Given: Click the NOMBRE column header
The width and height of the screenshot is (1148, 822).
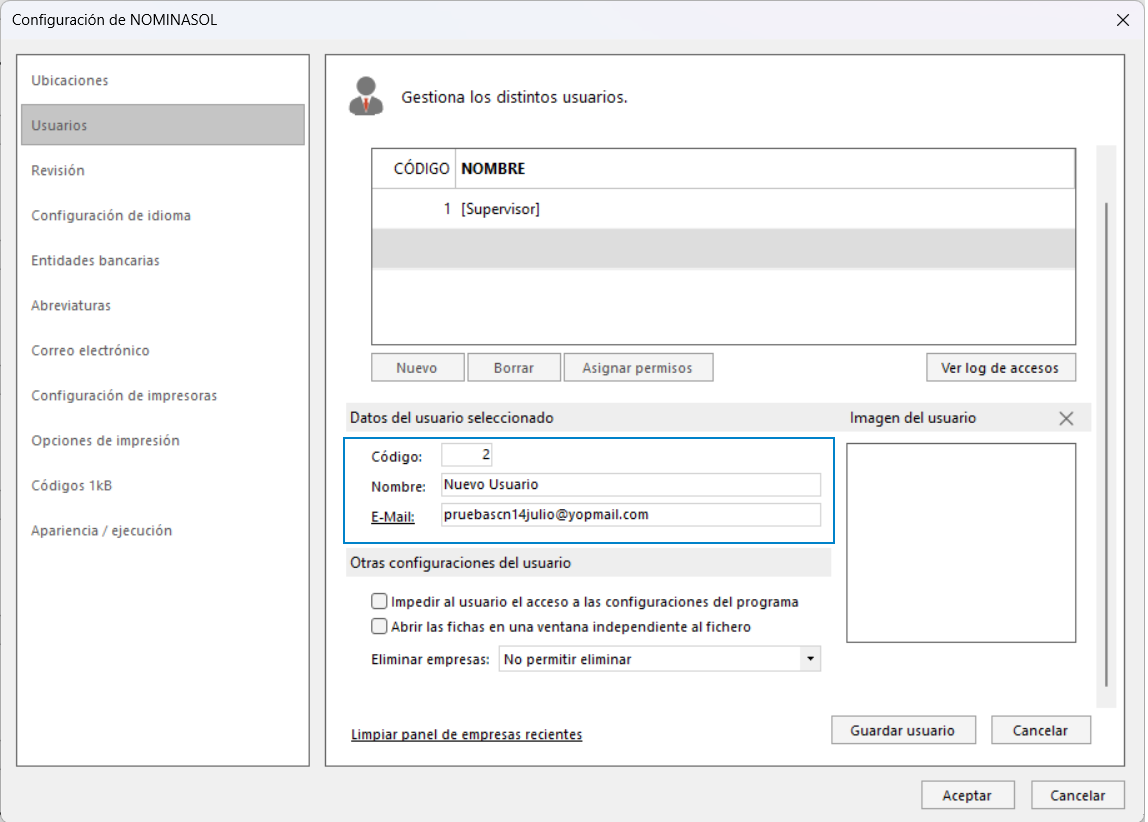Looking at the screenshot, I should [x=765, y=169].
